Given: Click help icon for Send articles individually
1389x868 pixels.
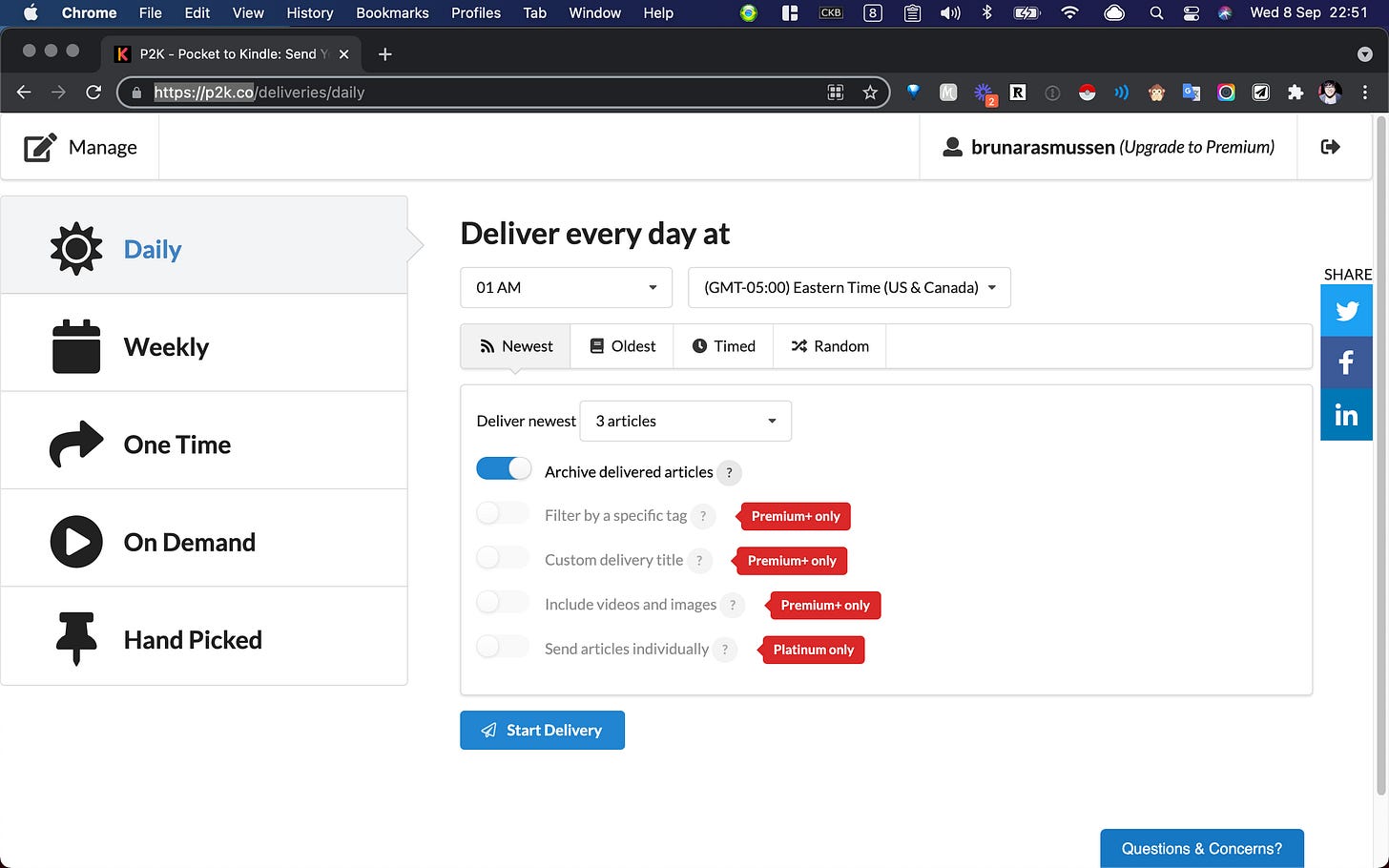Looking at the screenshot, I should (725, 650).
